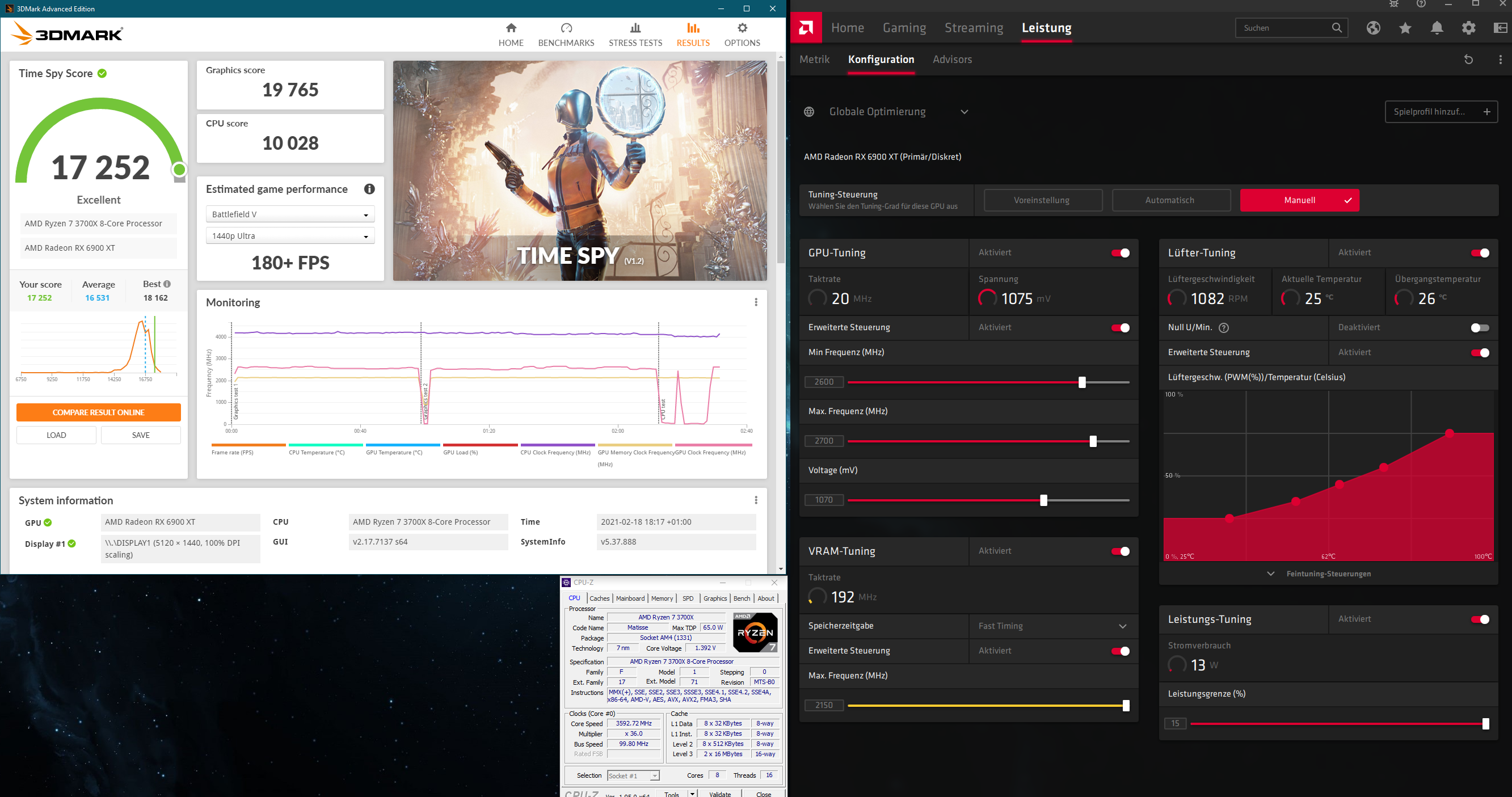
Task: Switch to the Metrik tab
Action: pyautogui.click(x=814, y=59)
